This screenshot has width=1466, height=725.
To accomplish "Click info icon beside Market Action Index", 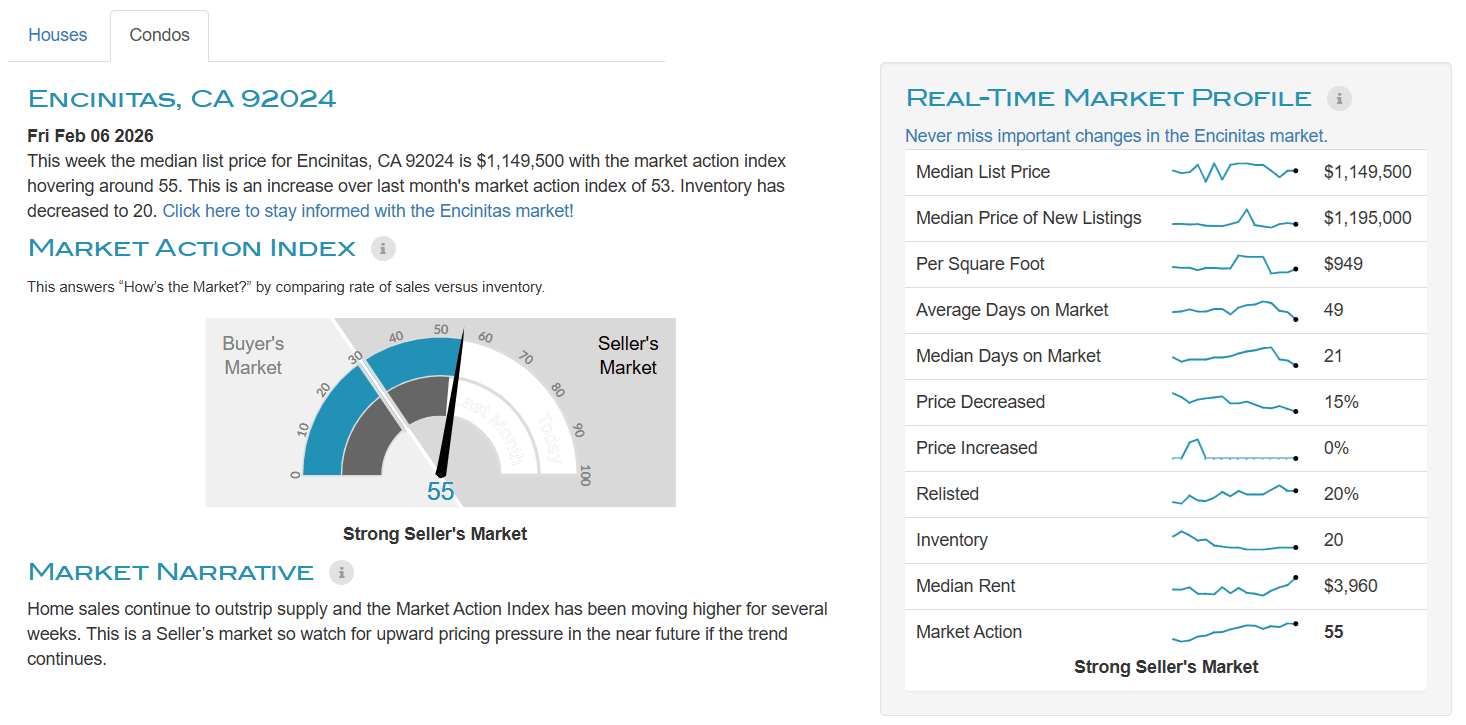I will (x=383, y=248).
